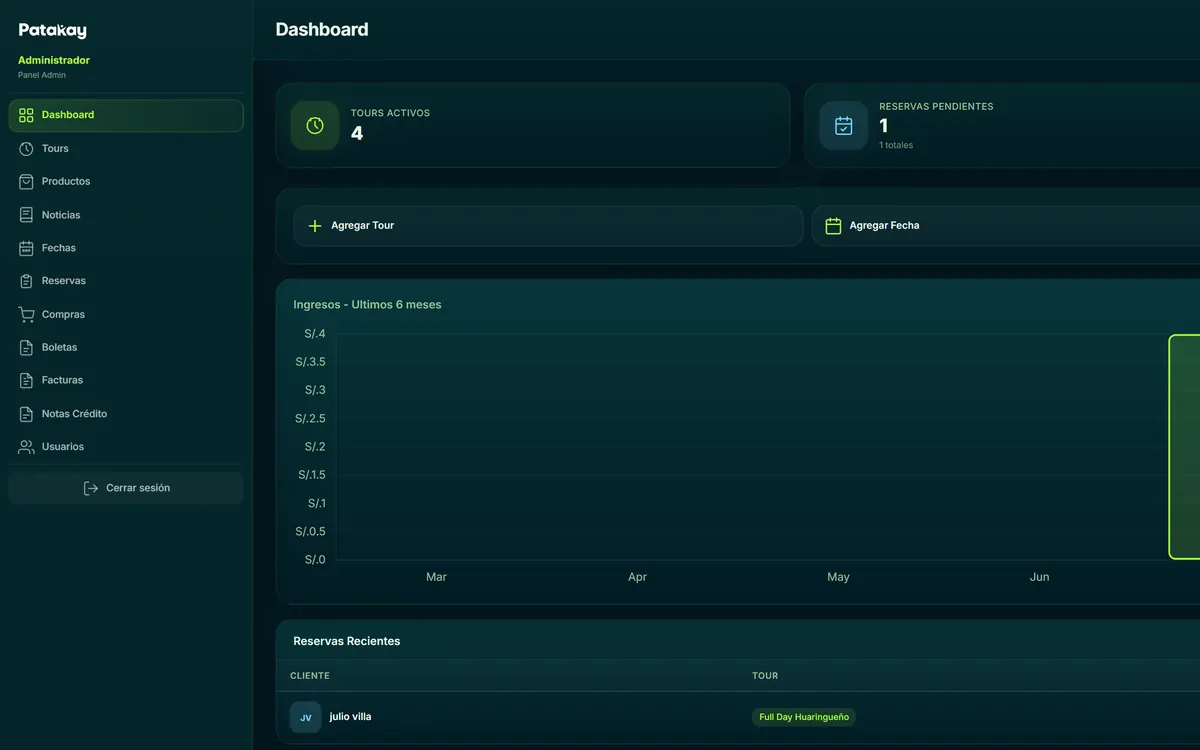Click the Ingresos - Ultimos 6 meses title

[x=367, y=305]
